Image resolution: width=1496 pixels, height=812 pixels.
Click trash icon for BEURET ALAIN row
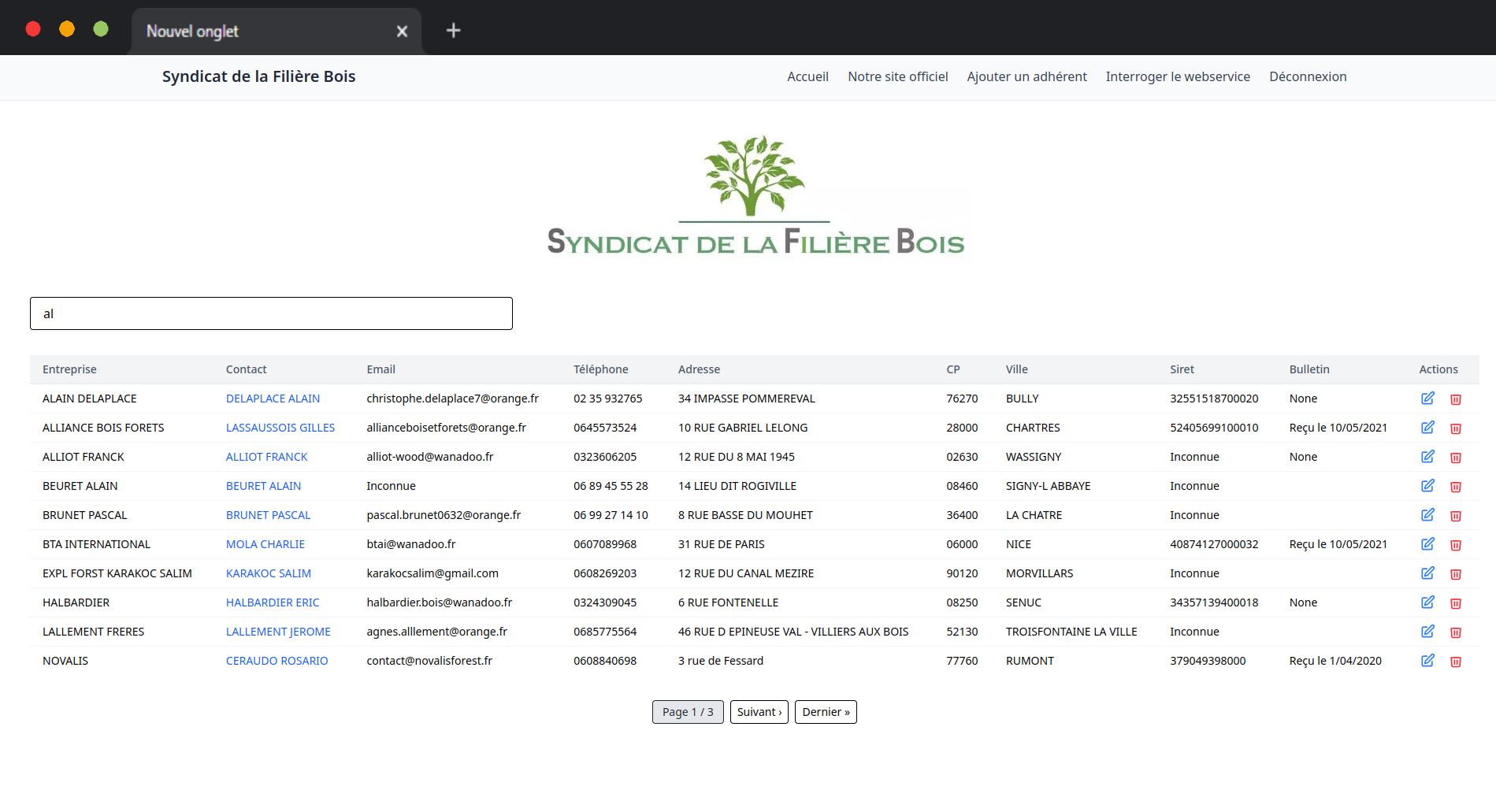tap(1456, 487)
